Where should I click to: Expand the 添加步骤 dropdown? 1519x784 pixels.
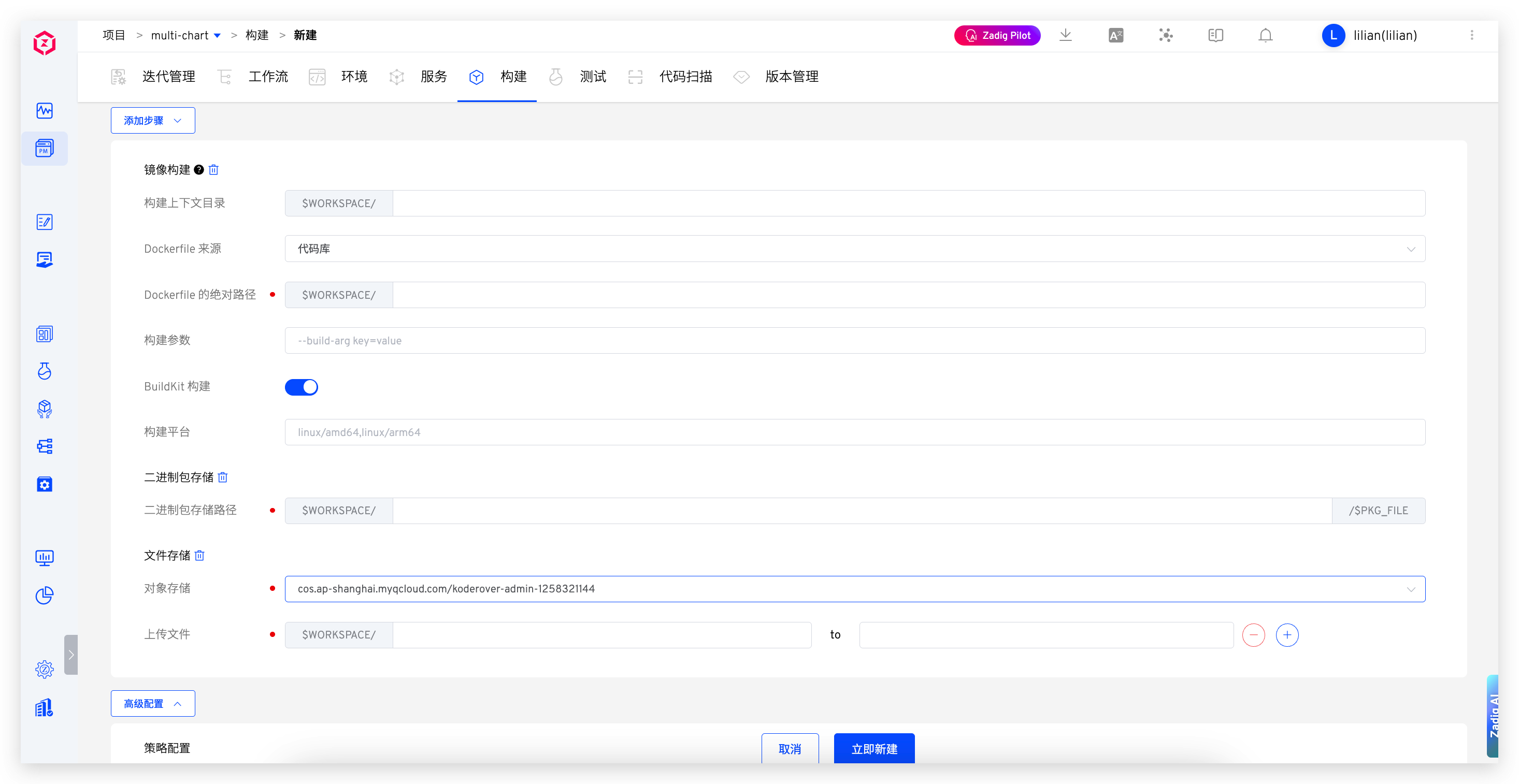coord(152,120)
